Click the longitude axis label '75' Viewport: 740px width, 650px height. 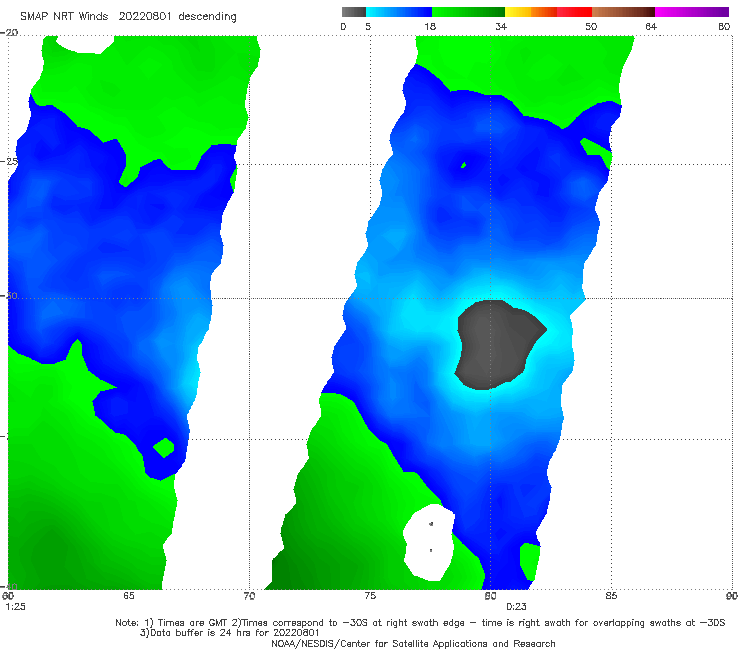(370, 596)
